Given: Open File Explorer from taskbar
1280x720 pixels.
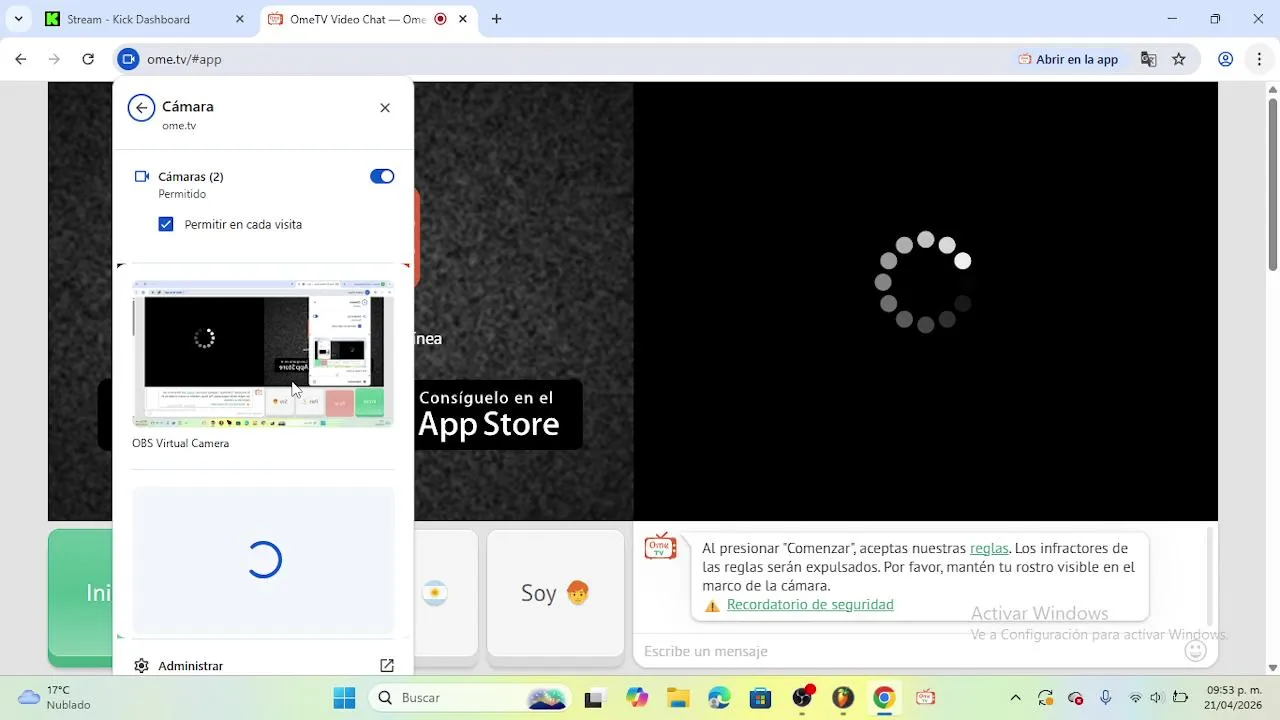Looking at the screenshot, I should [x=678, y=698].
